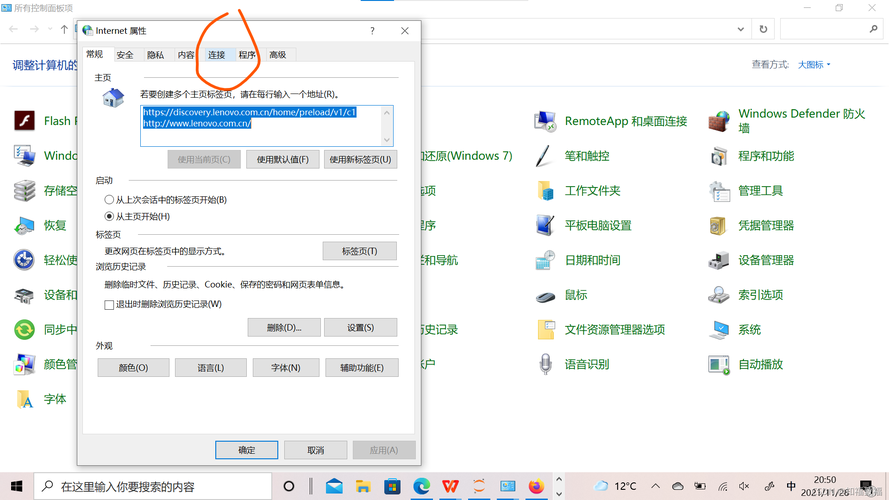
Task: Open the 凭据管理器 icon
Action: [719, 226]
